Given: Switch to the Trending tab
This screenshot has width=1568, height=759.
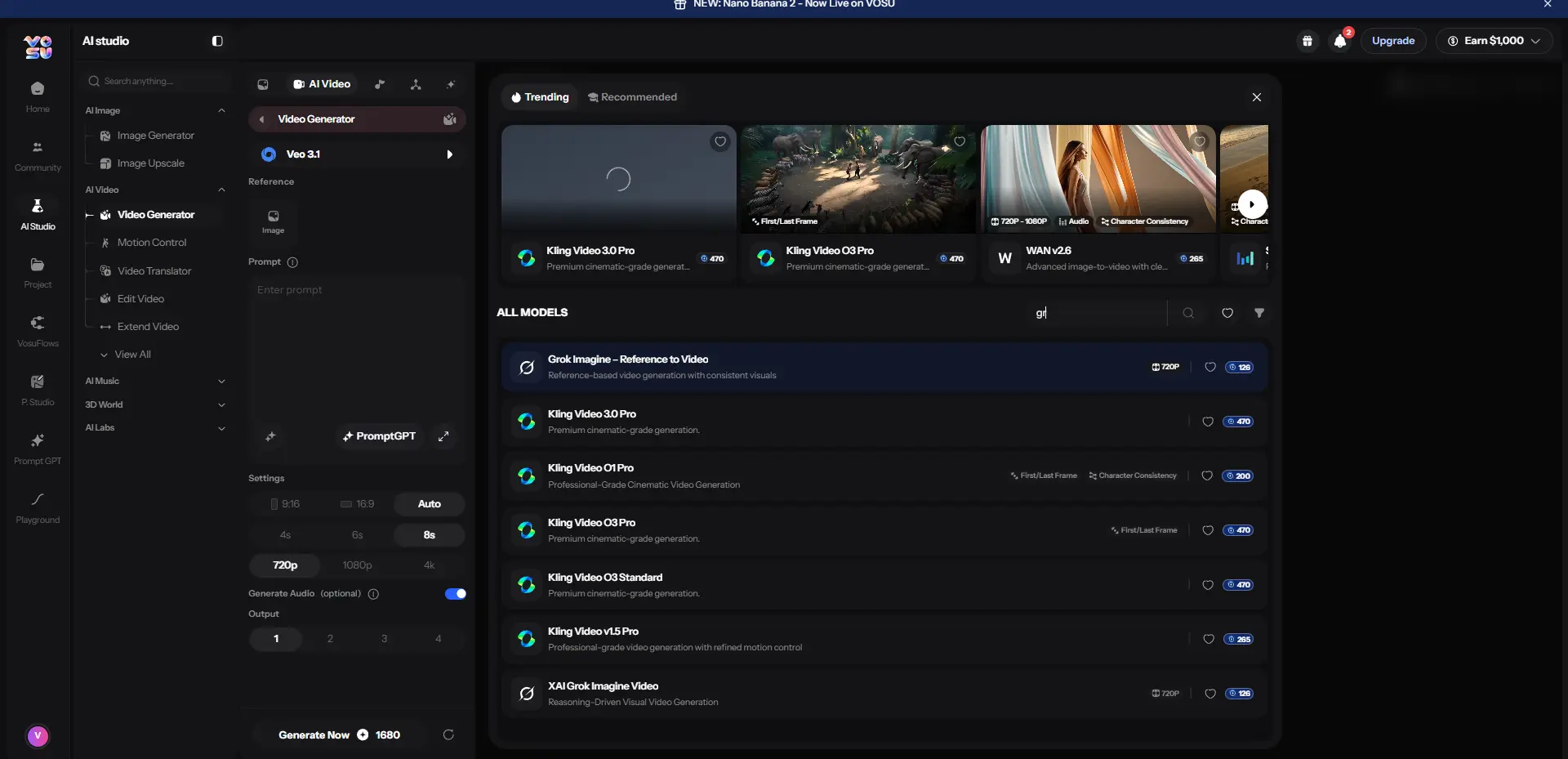Looking at the screenshot, I should (x=540, y=97).
